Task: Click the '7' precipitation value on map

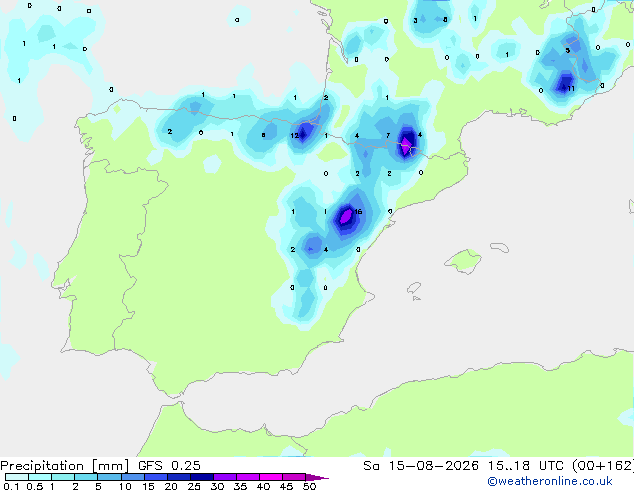Action: click(x=388, y=135)
